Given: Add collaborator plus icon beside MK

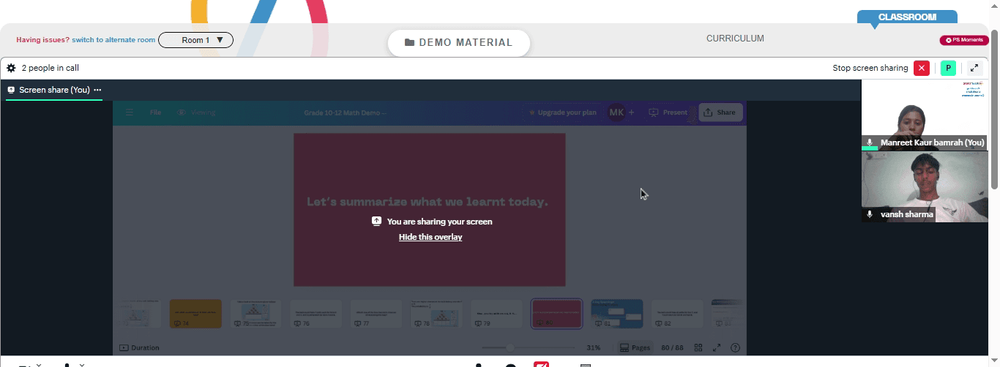Looking at the screenshot, I should [x=631, y=112].
